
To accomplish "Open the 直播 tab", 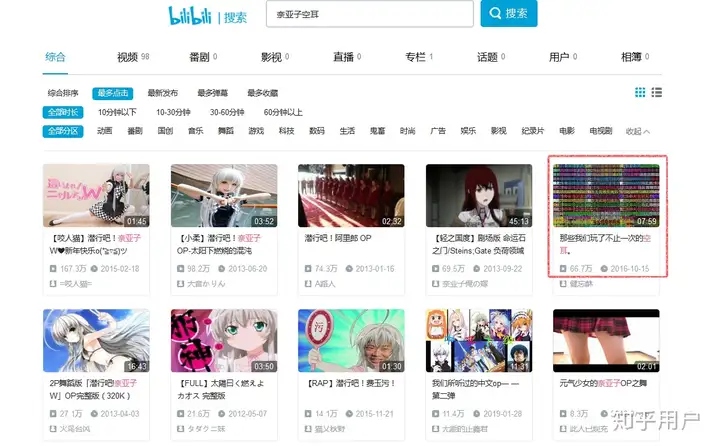I will (x=347, y=57).
